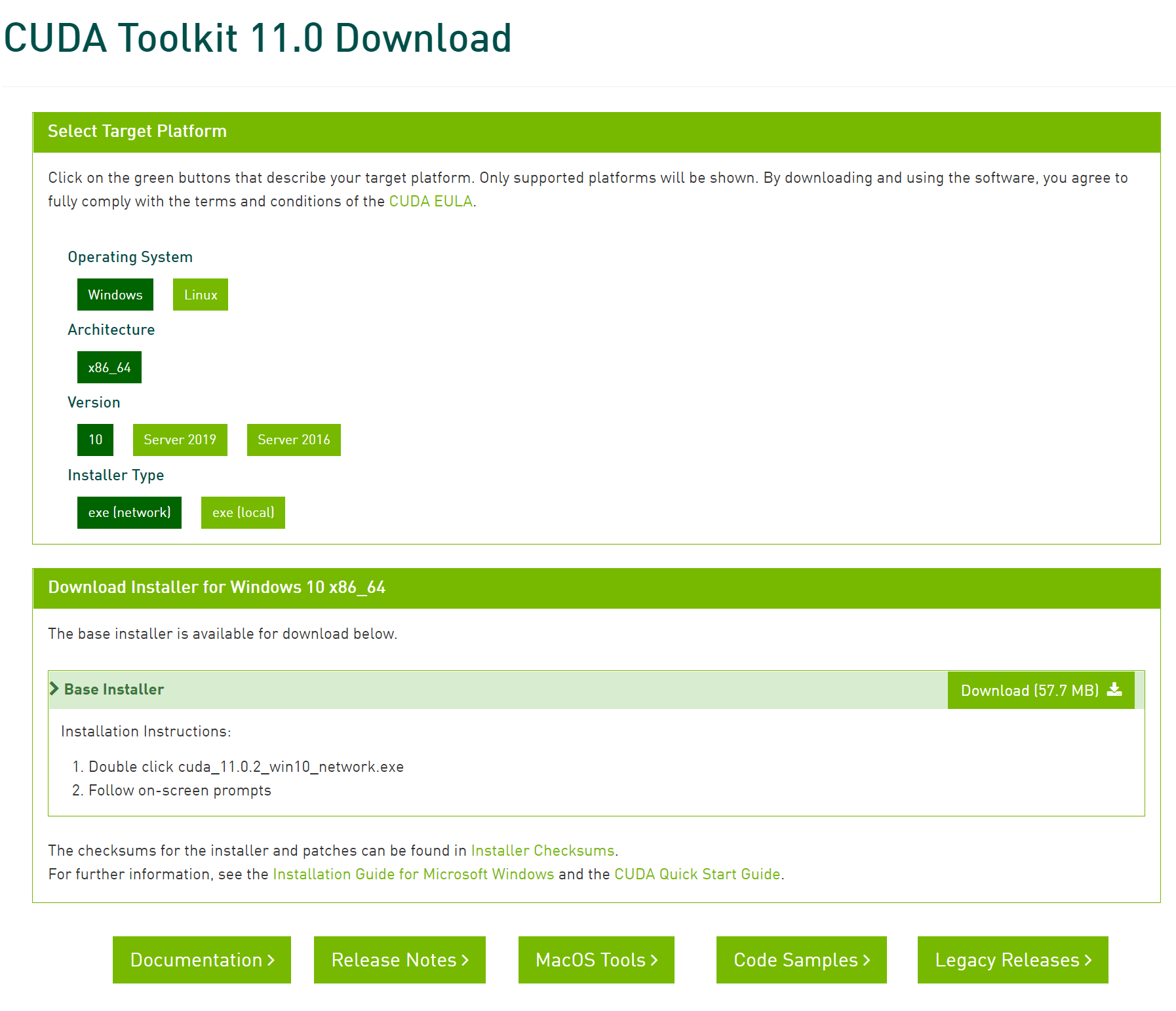Click Download Installer for Windows 10 header
Screen dimensions: 1176x1011
tap(597, 588)
